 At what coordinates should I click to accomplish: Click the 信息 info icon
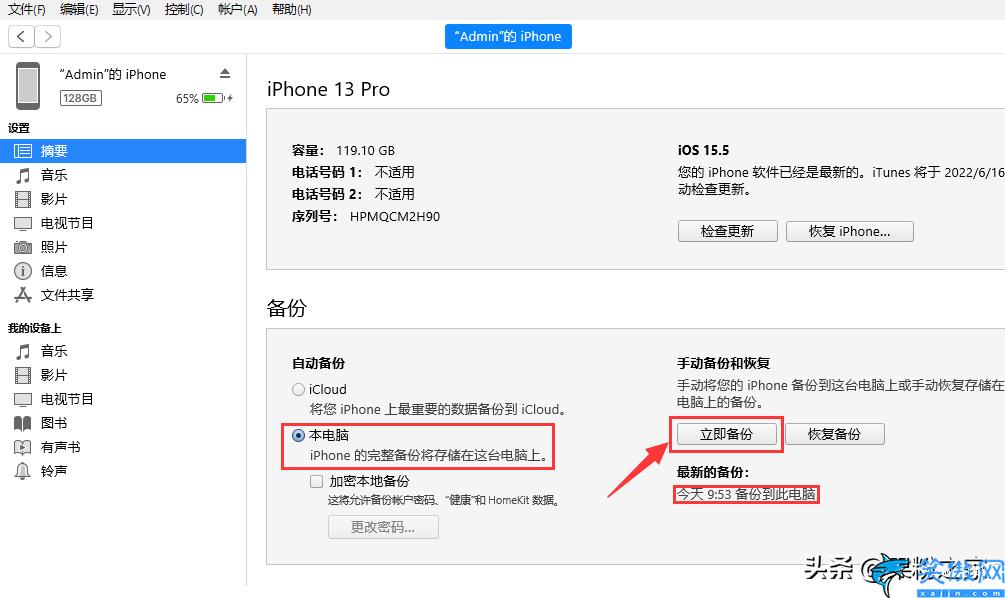[x=22, y=271]
